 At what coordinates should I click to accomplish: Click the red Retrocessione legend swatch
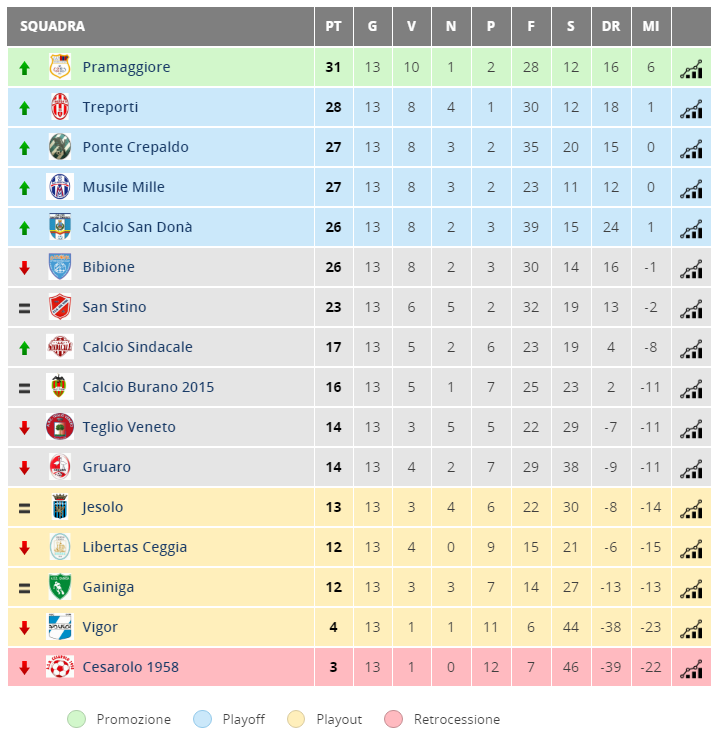tap(394, 719)
